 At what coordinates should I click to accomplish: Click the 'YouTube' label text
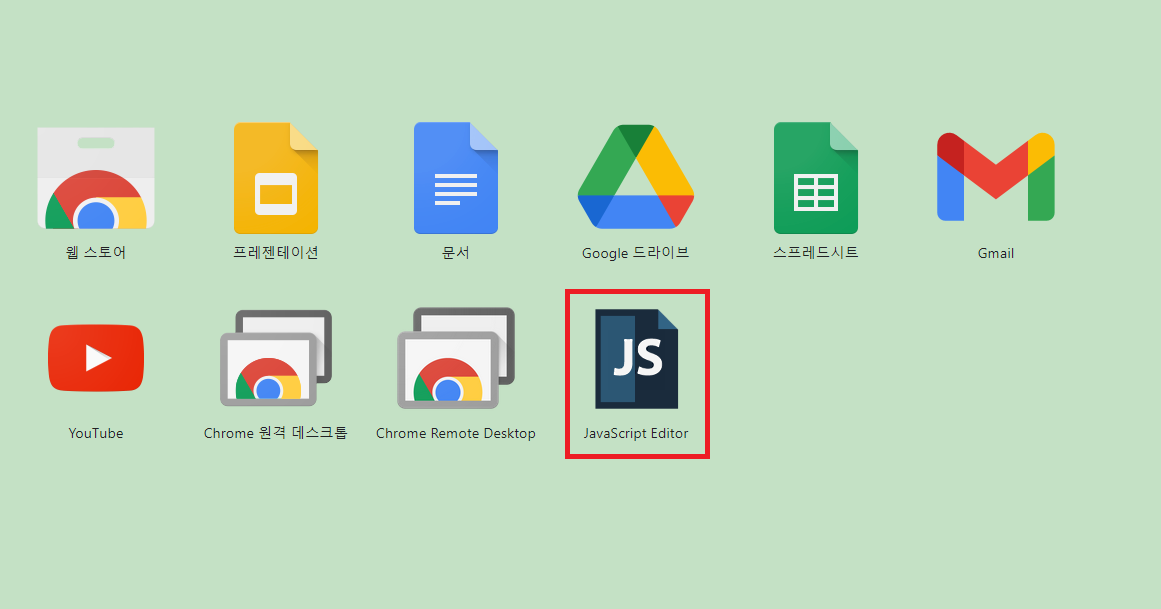pos(96,433)
